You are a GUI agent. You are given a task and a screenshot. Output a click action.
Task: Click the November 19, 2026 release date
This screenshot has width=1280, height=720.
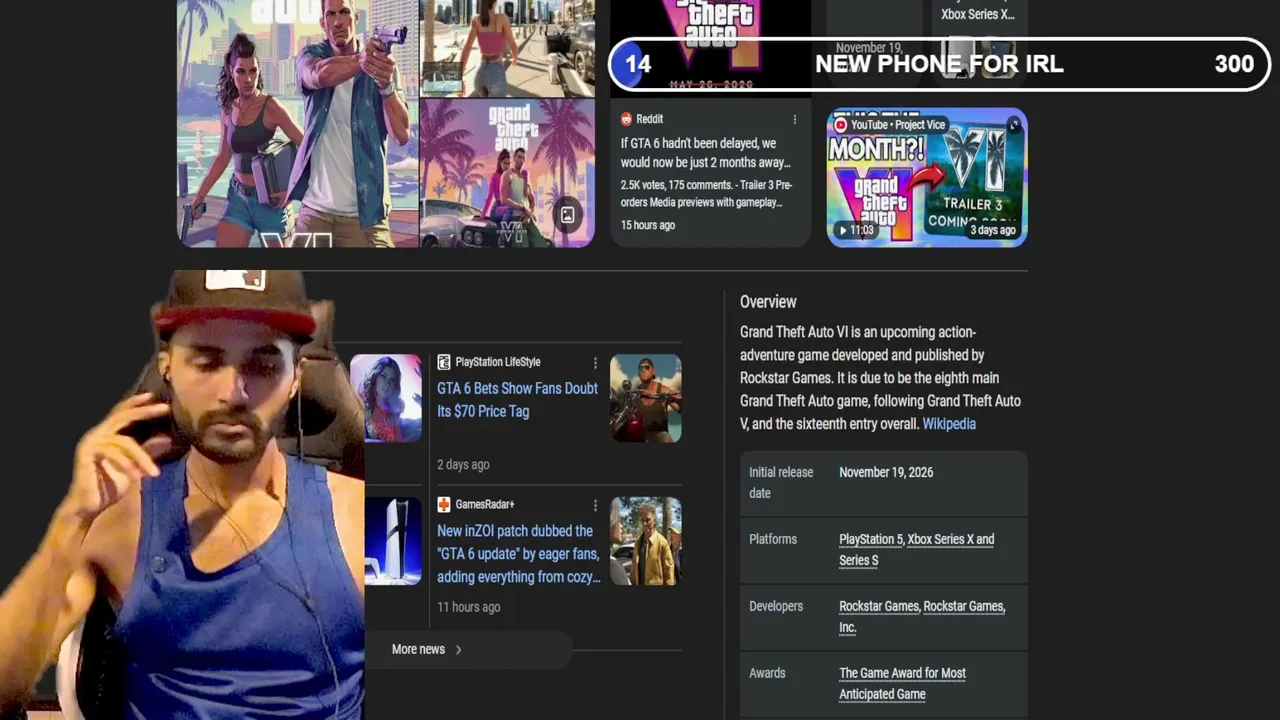coord(886,472)
